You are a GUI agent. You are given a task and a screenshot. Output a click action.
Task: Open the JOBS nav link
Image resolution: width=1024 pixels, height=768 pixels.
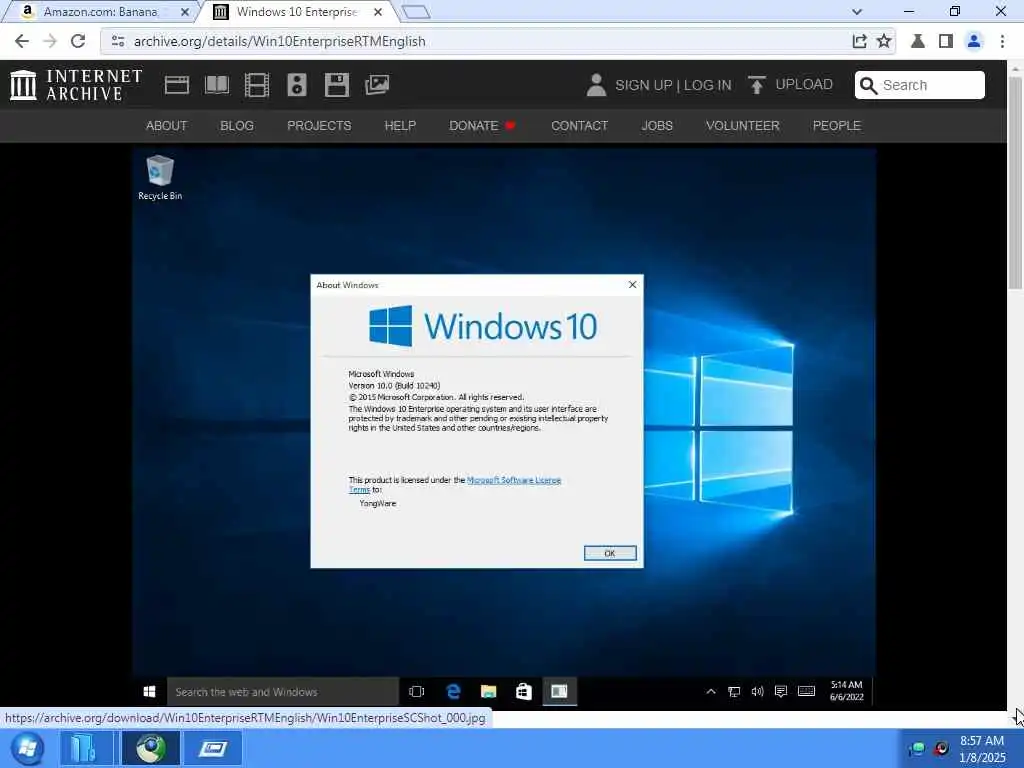[x=656, y=125]
